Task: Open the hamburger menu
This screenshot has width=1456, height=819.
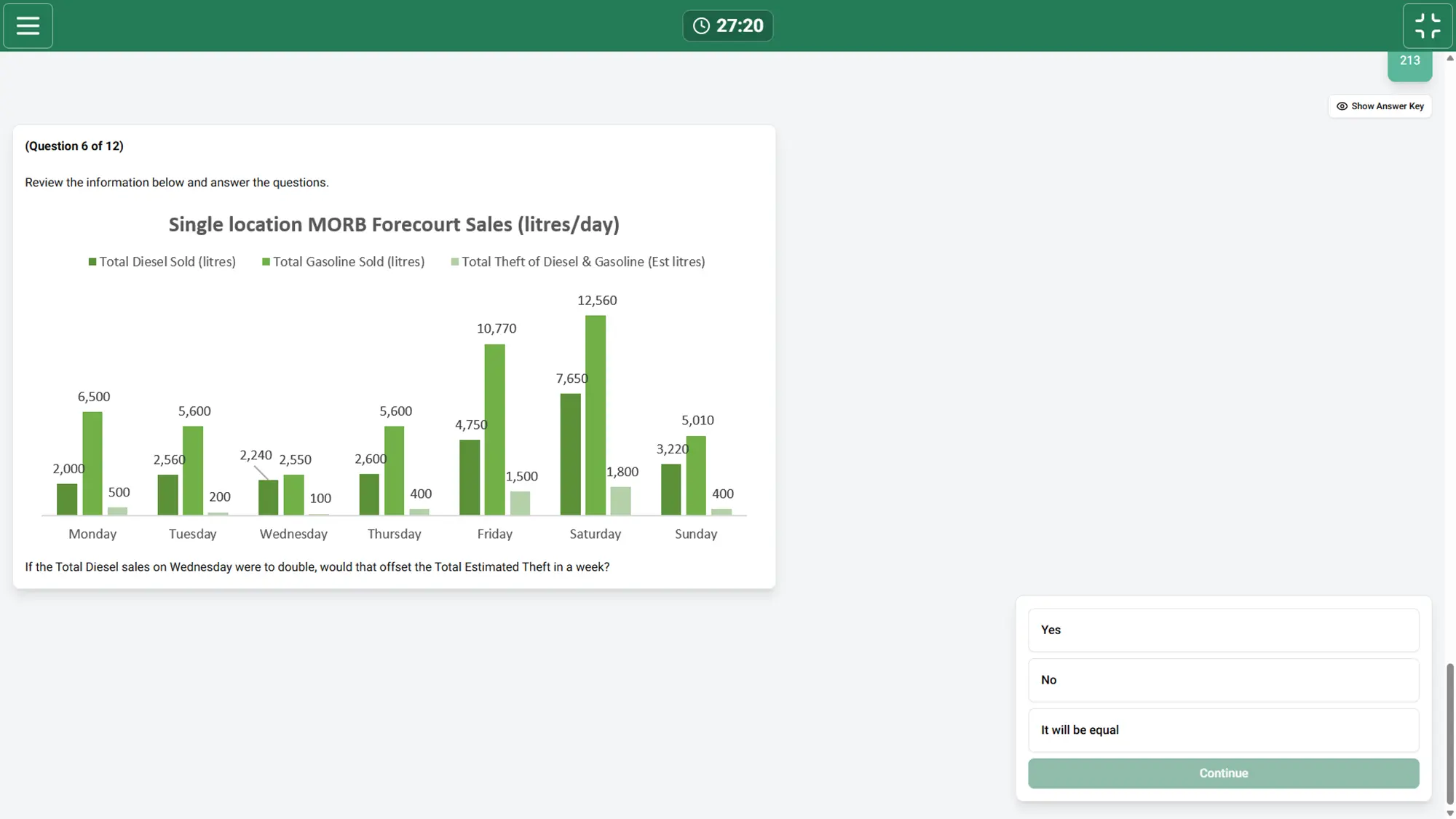Action: pyautogui.click(x=28, y=25)
